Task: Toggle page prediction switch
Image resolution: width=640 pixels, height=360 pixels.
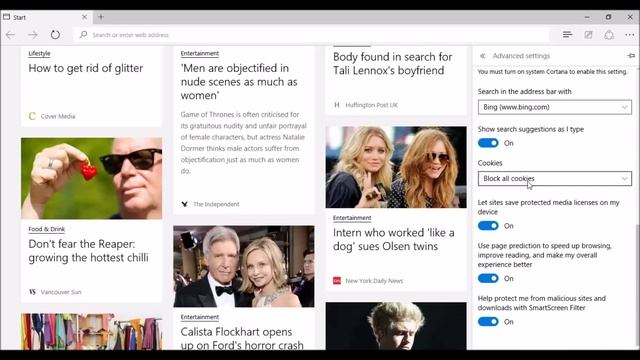Action: pos(488,278)
